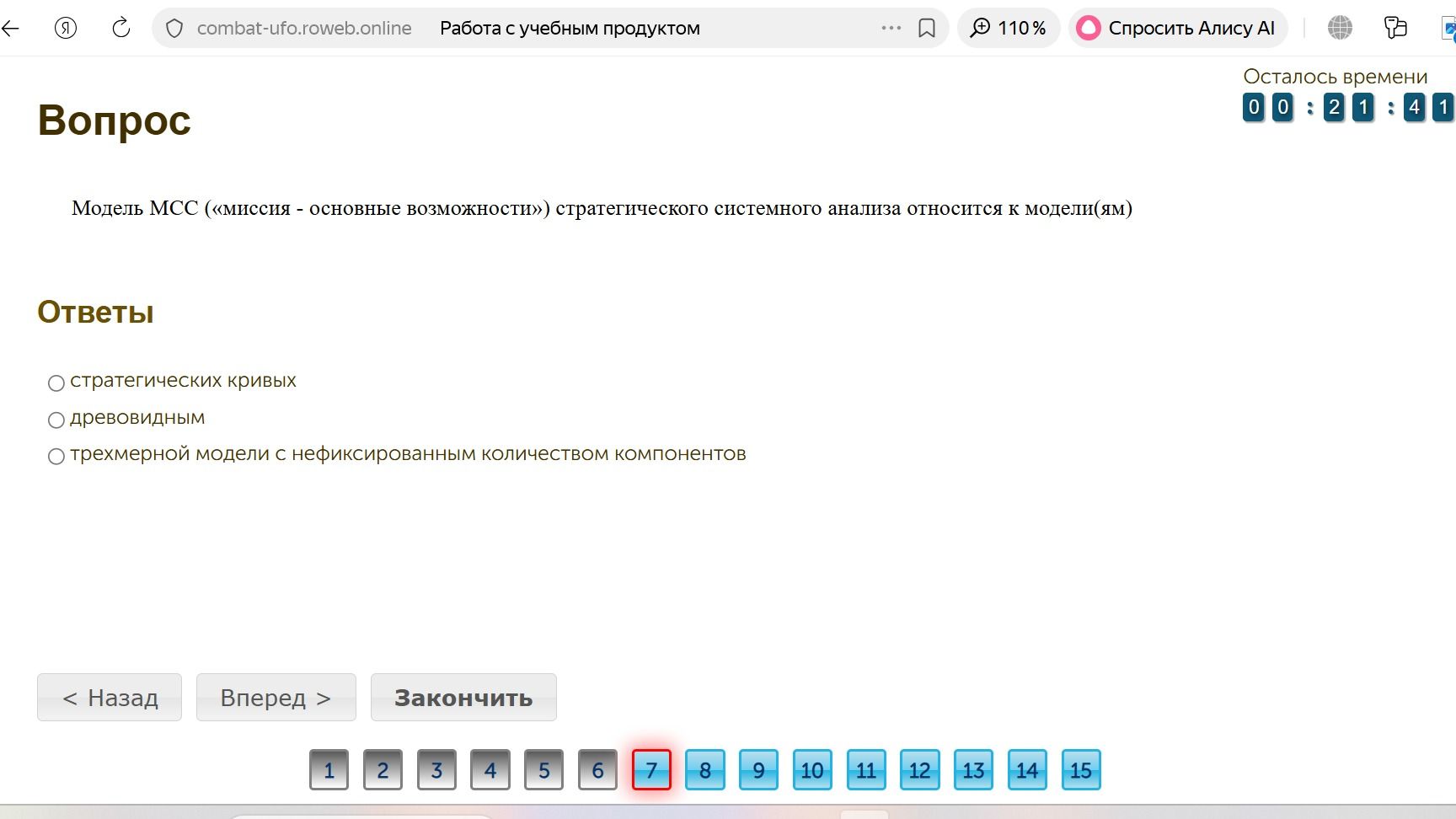Jump to question 15 tab

tap(1081, 769)
